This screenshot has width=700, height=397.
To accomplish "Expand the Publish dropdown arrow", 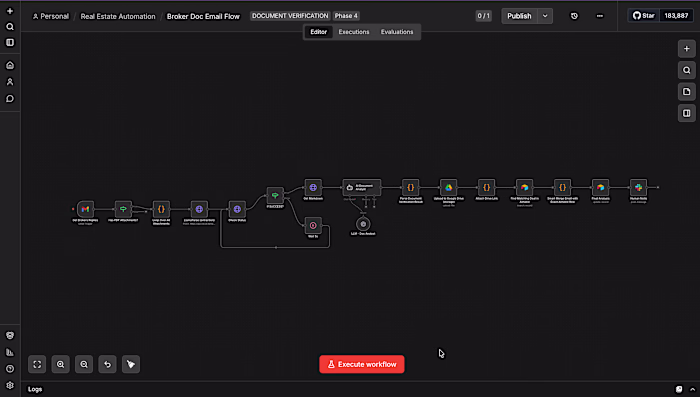I will [x=545, y=16].
